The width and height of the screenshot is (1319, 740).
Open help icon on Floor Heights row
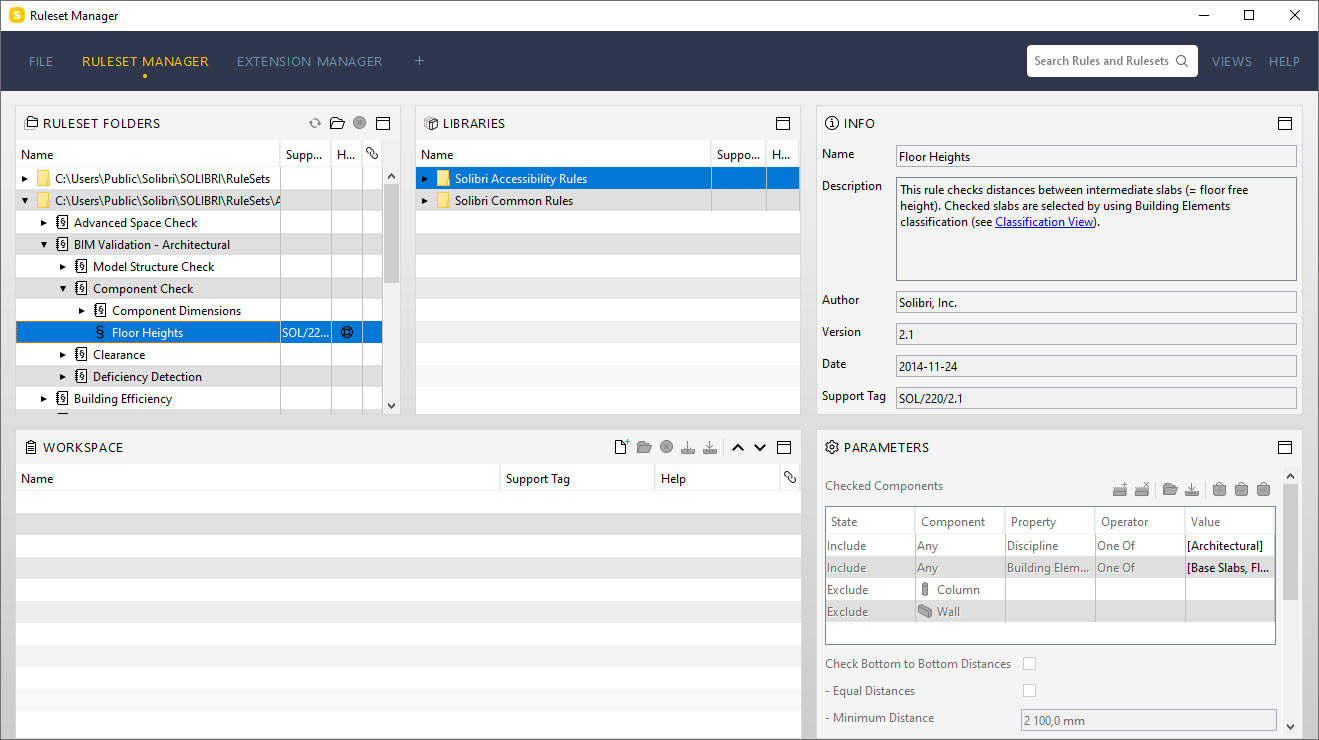click(x=347, y=332)
